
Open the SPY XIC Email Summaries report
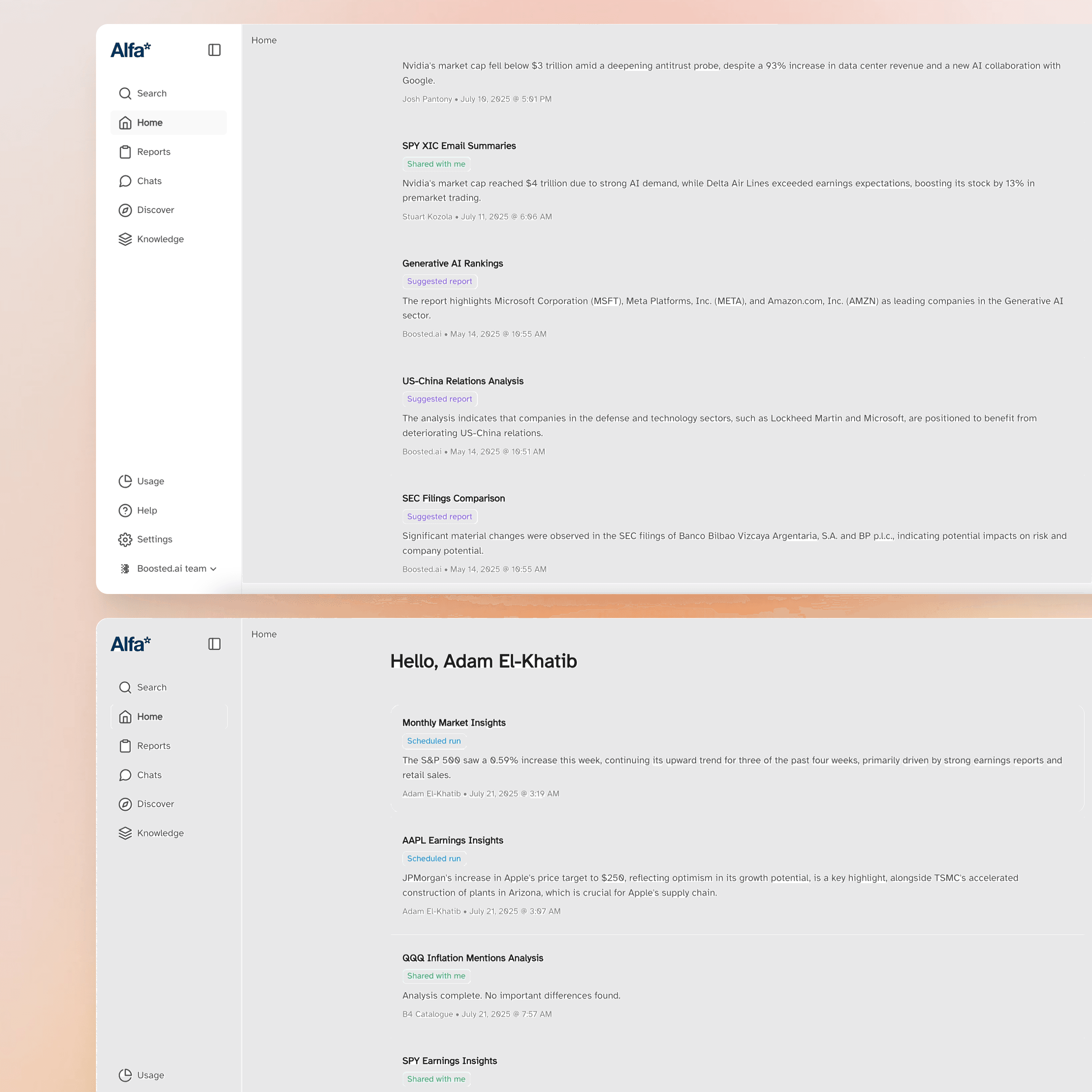[x=458, y=146]
